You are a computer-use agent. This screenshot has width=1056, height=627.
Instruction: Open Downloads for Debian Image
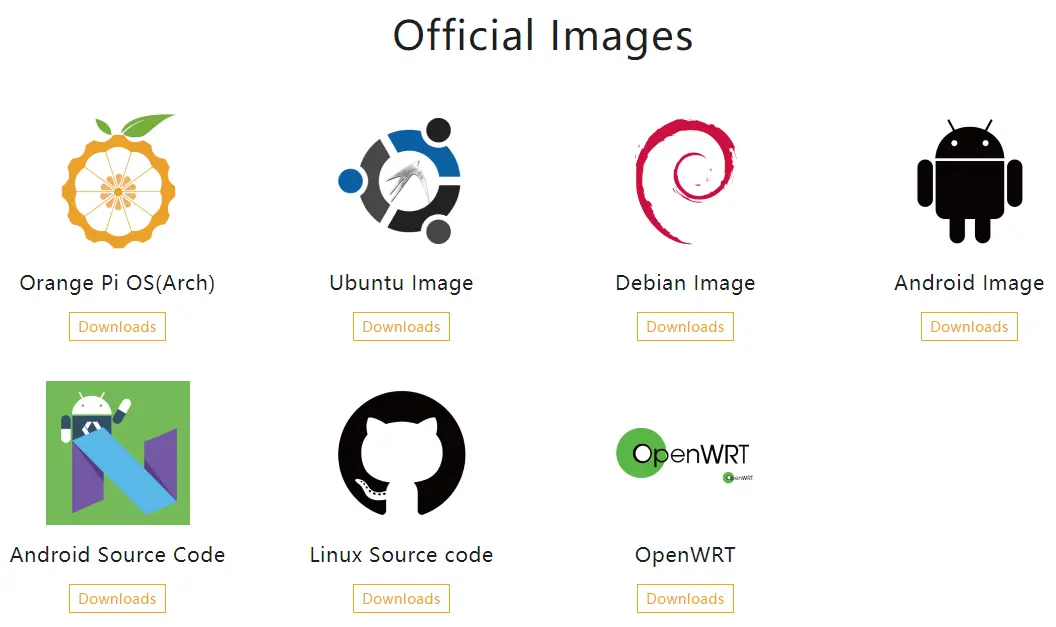(x=685, y=327)
